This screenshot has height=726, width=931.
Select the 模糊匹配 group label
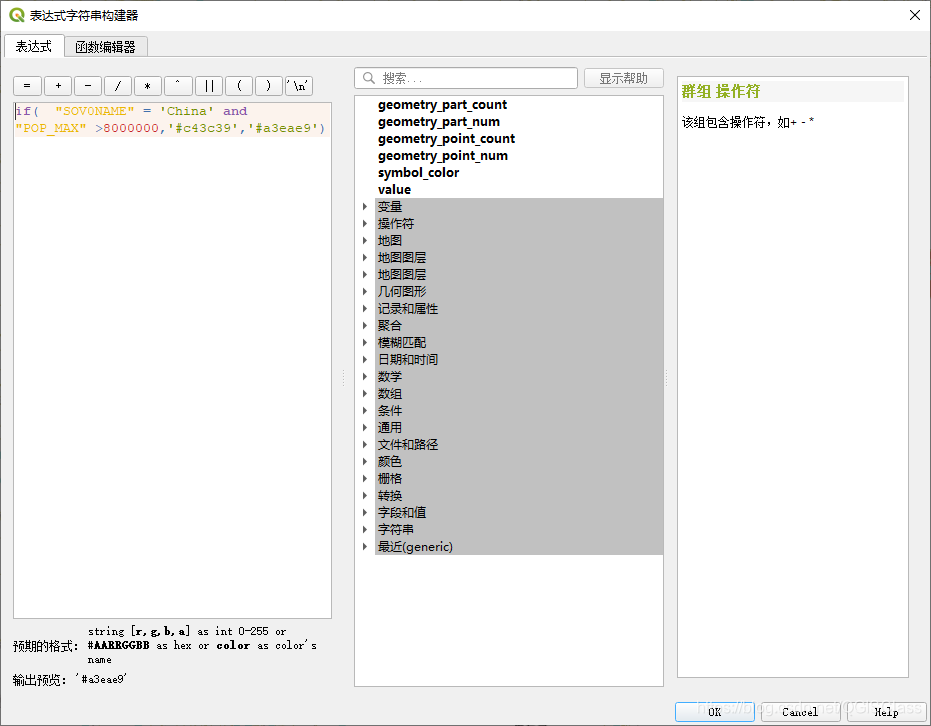click(x=402, y=343)
